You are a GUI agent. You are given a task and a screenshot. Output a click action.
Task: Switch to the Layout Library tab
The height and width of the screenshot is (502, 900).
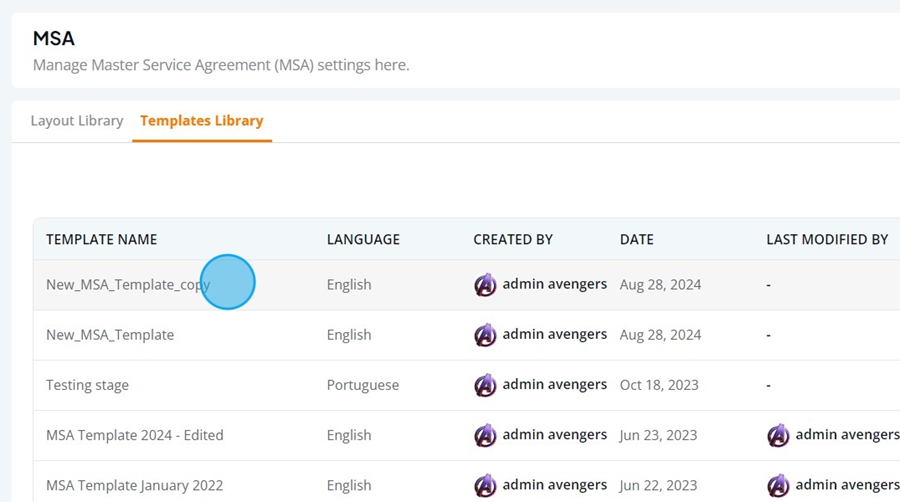tap(77, 120)
